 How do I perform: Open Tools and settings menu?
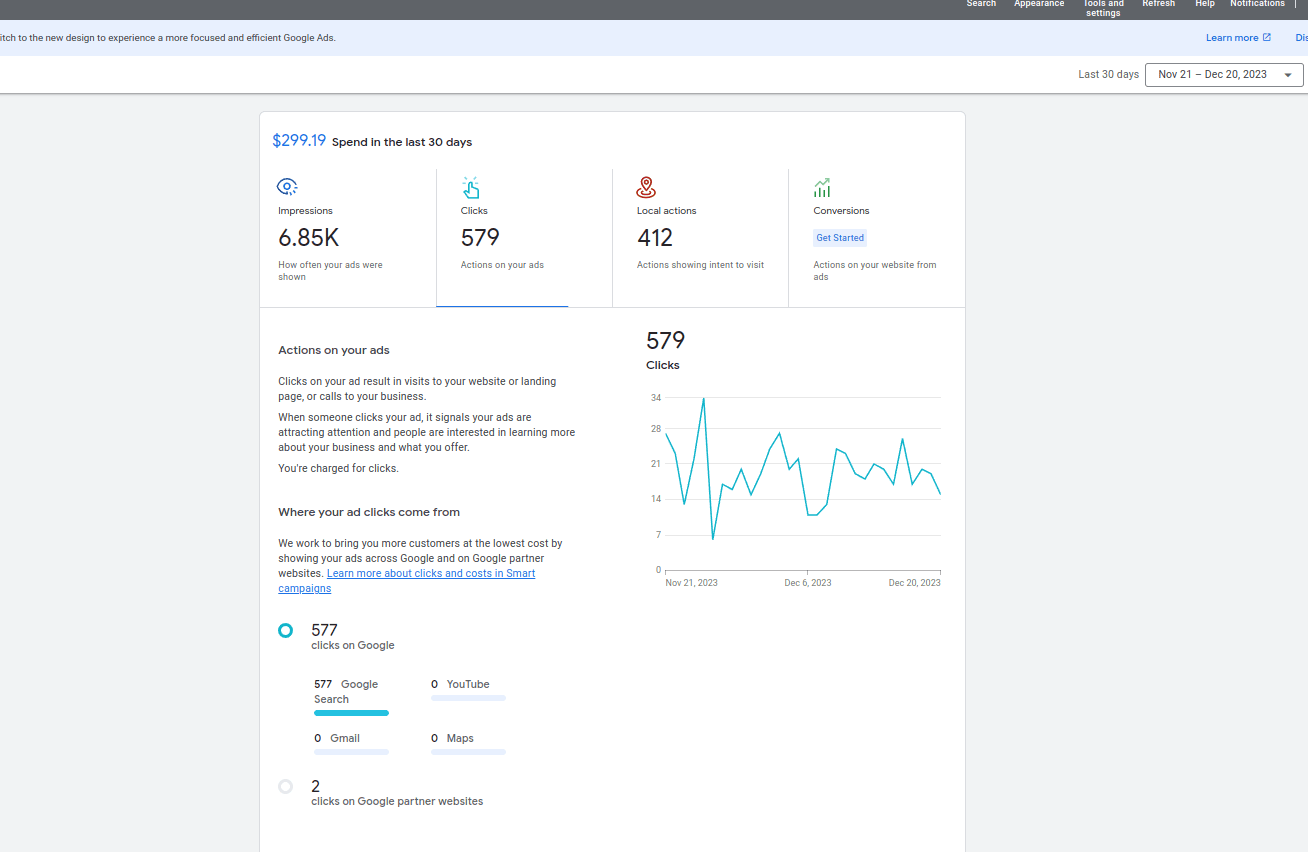pos(1103,8)
